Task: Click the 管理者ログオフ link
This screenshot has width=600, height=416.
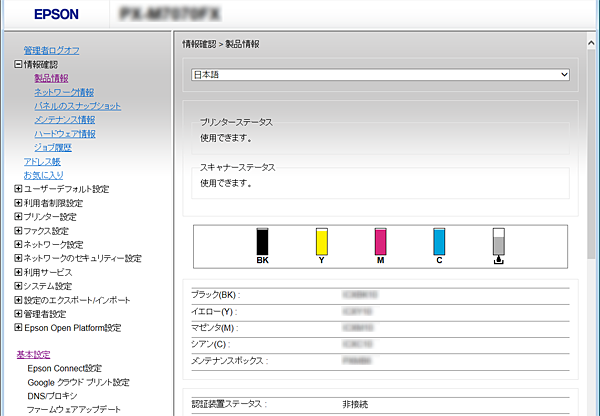Action: point(52,50)
